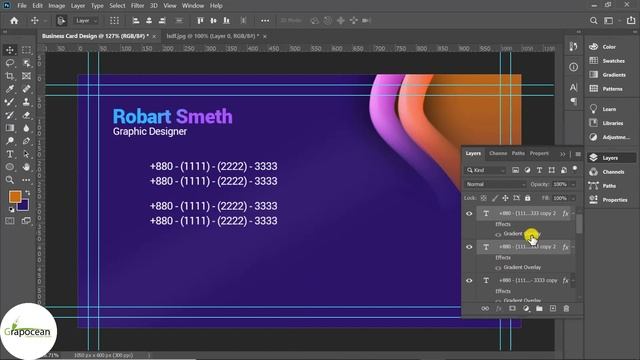
Task: Select the Gradient tool
Action: (x=10, y=128)
